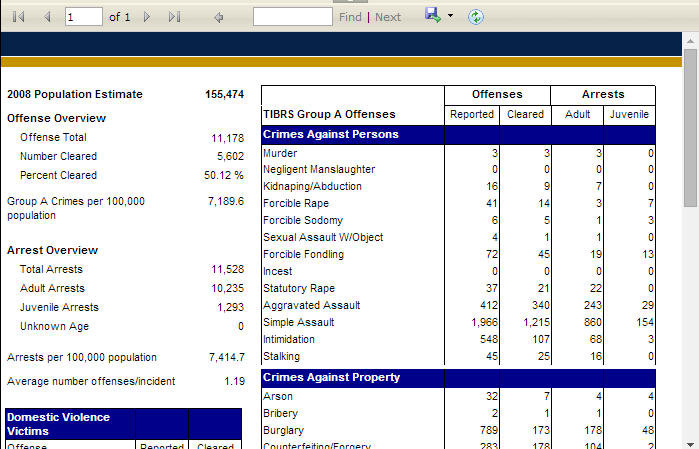Jump to the last report page
Screen dimensions: 699x449
(x=174, y=17)
